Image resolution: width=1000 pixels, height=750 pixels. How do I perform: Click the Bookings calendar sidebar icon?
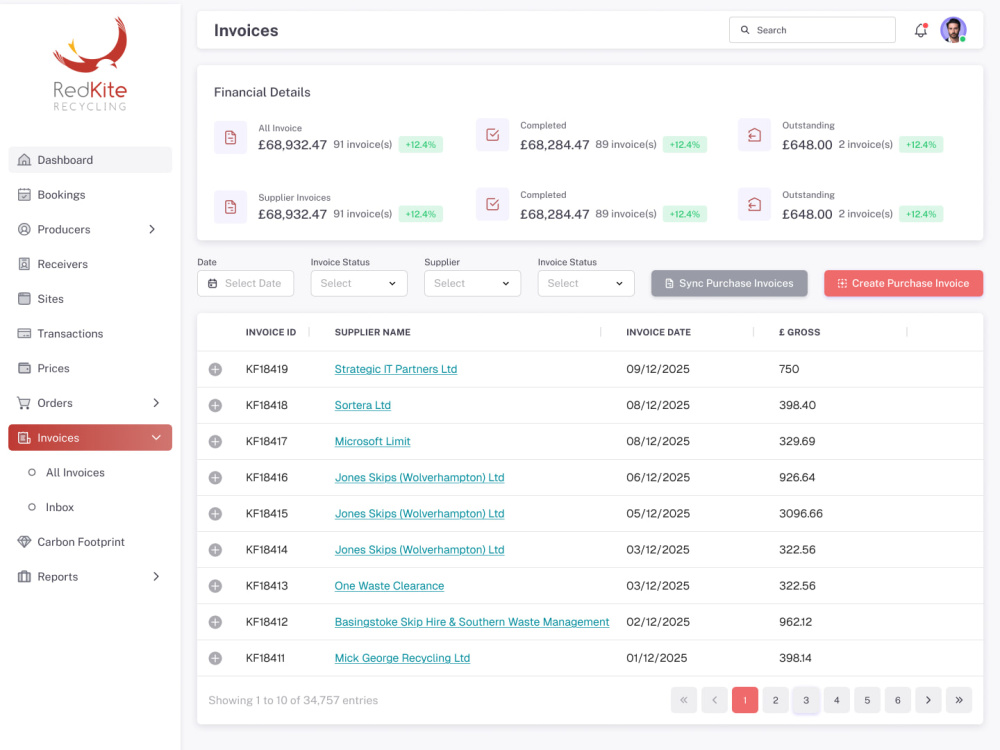tap(24, 195)
